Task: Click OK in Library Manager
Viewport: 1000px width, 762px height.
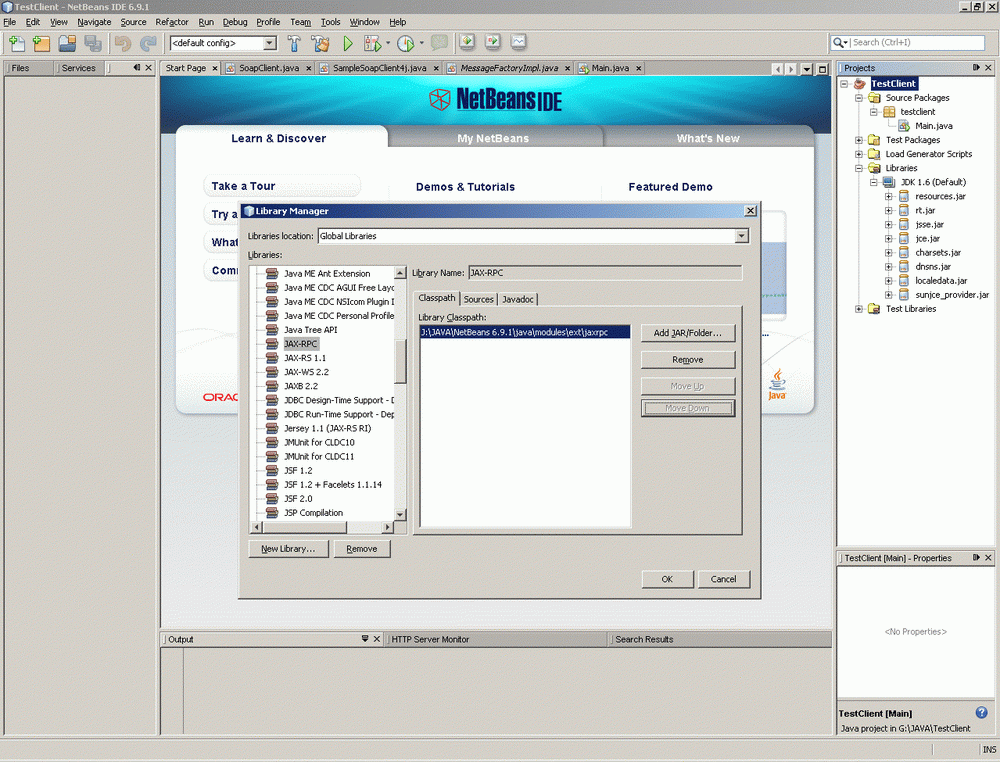Action: 667,579
